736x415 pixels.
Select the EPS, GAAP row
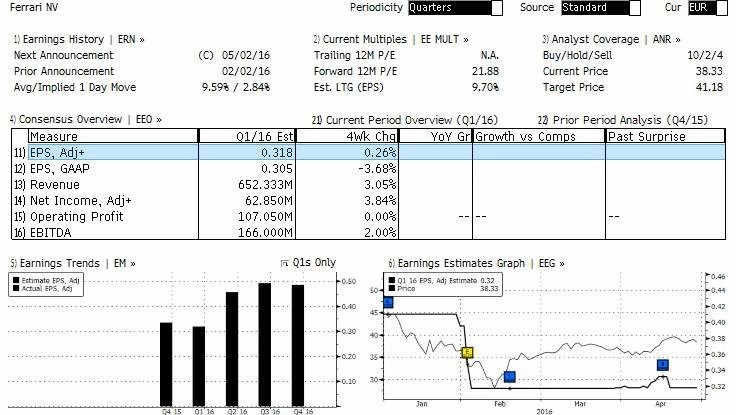368,169
